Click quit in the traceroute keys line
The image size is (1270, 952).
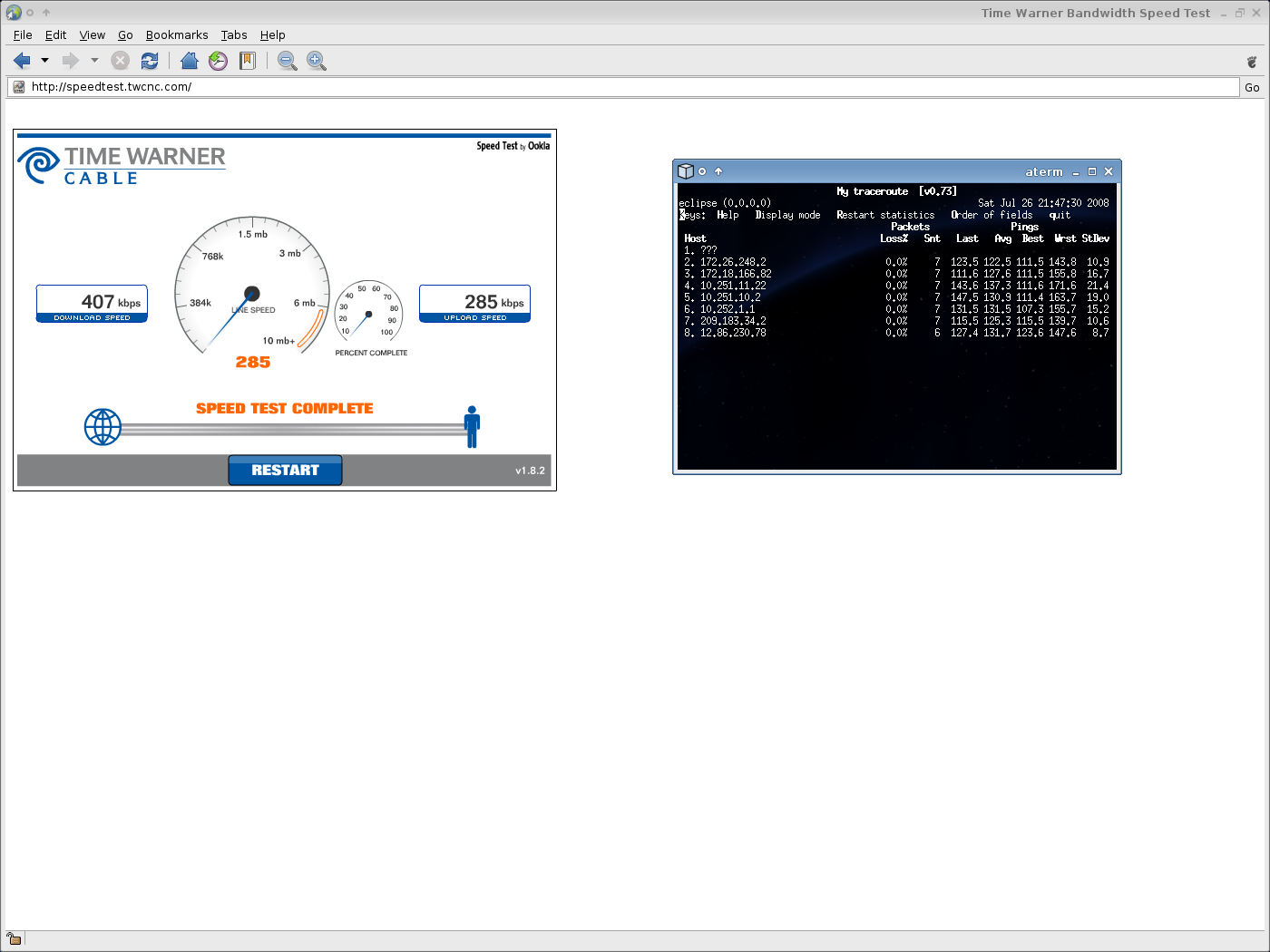click(1060, 215)
